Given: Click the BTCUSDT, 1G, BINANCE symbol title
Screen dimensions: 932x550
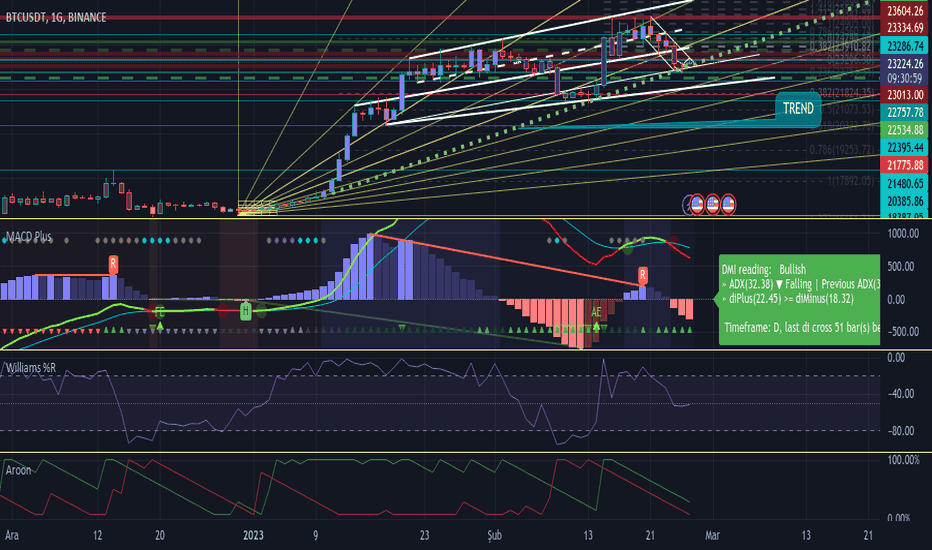Looking at the screenshot, I should tap(56, 17).
